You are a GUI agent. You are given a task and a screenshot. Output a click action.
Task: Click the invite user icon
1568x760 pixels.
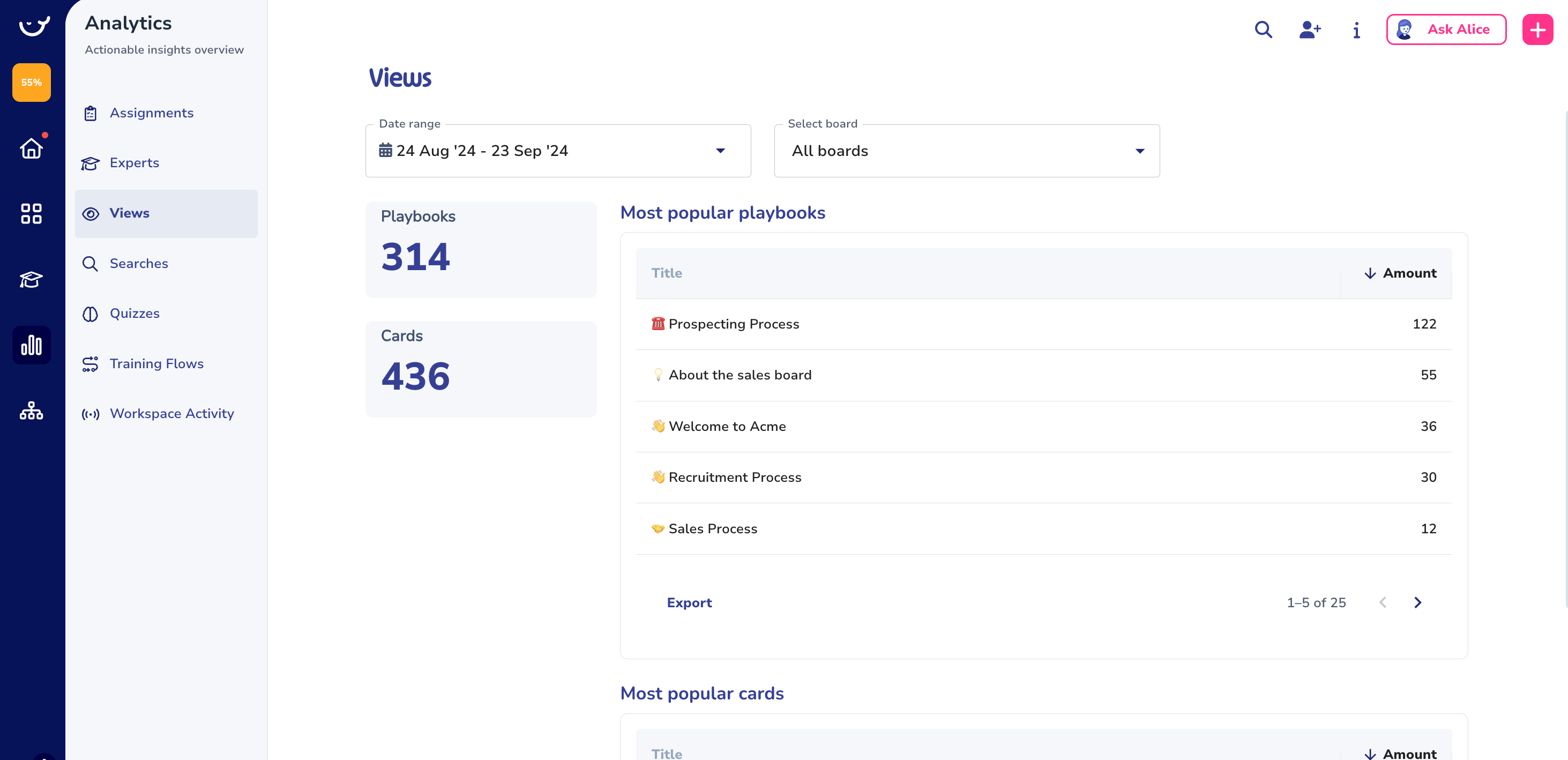[x=1309, y=29]
